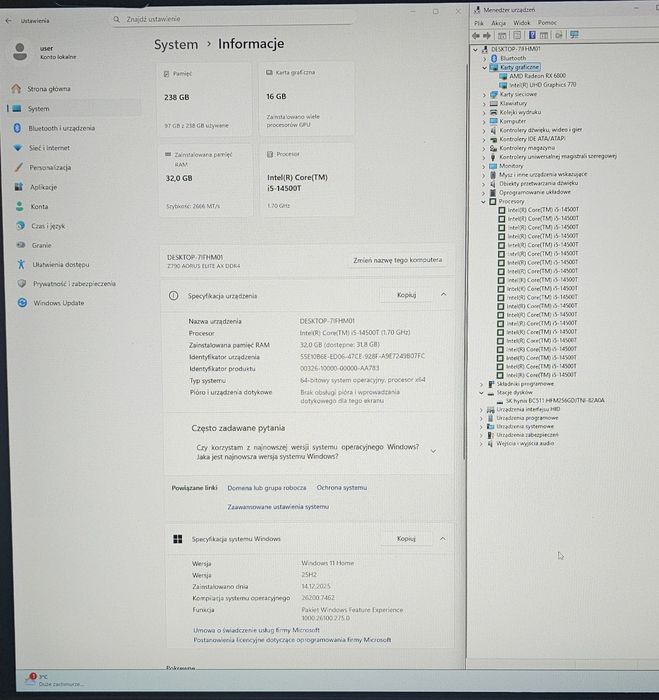The height and width of the screenshot is (700, 659).
Task: Collapse the Procesory node
Action: [484, 202]
